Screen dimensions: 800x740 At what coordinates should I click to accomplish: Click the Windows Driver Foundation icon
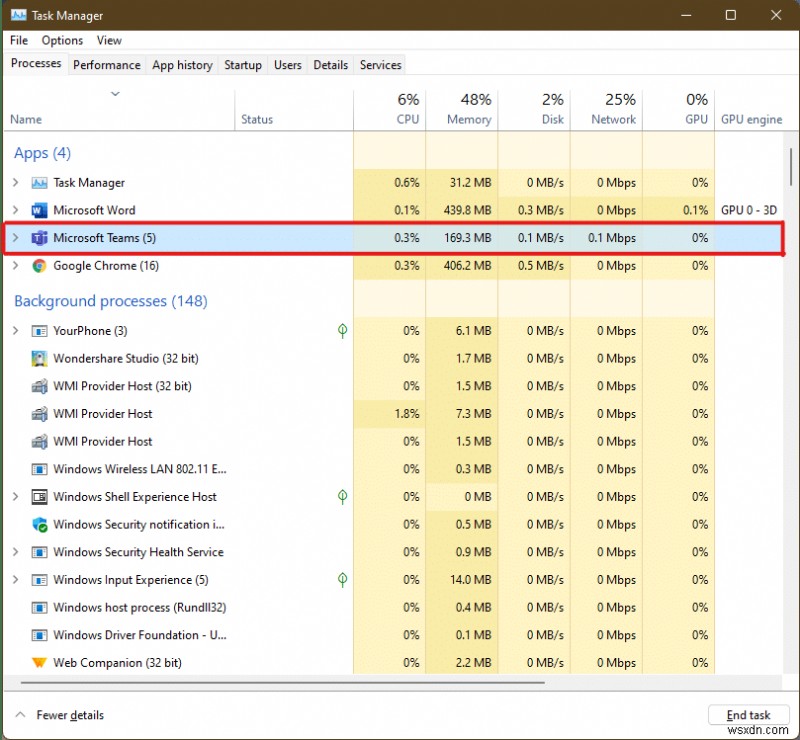(x=39, y=635)
